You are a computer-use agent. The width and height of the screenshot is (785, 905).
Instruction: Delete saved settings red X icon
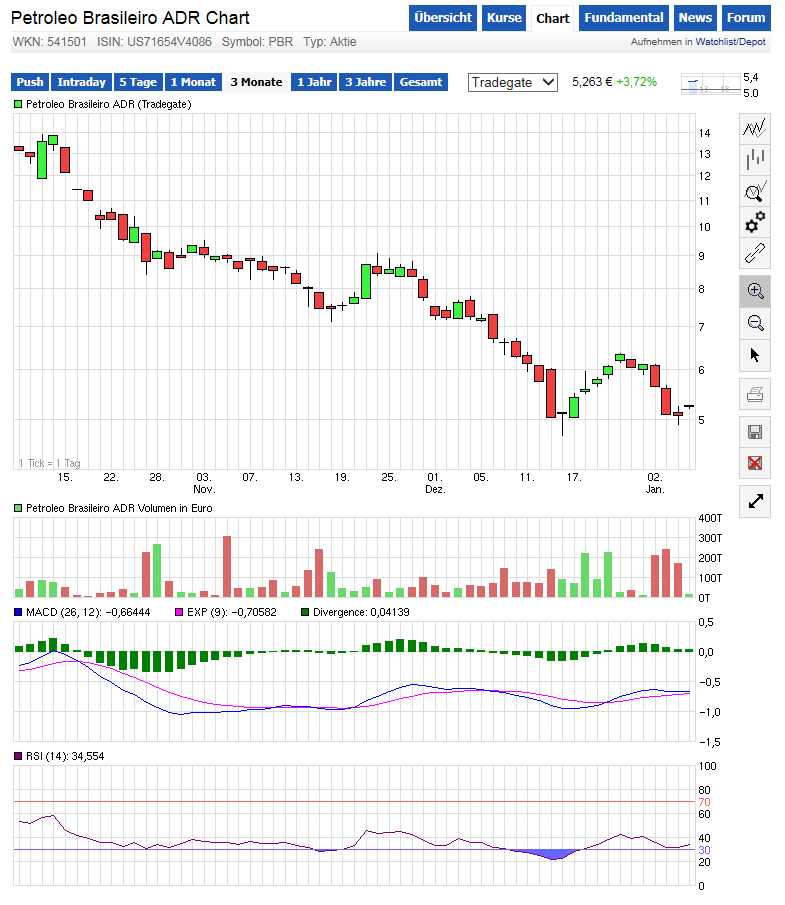coord(754,463)
